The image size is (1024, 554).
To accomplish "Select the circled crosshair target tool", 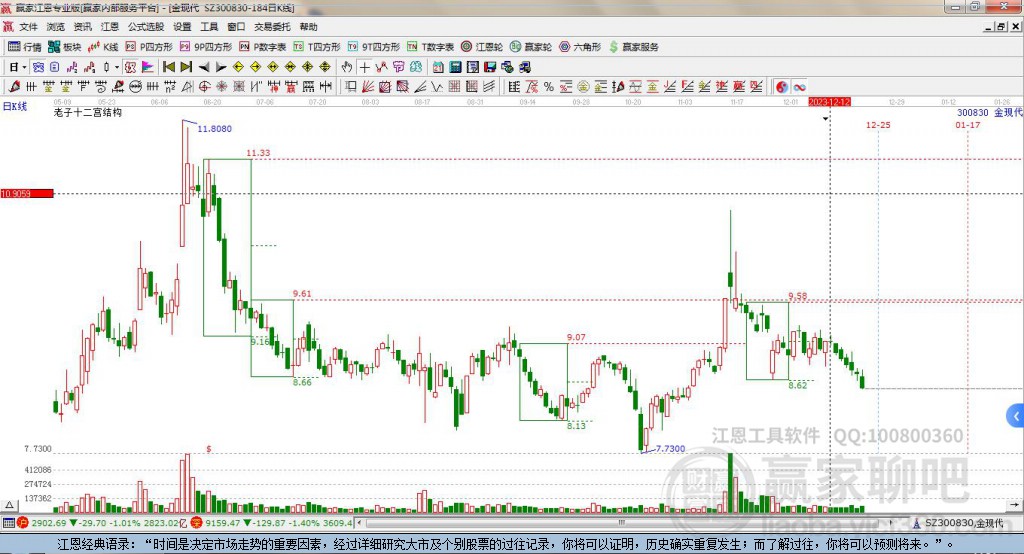I will click(x=204, y=87).
